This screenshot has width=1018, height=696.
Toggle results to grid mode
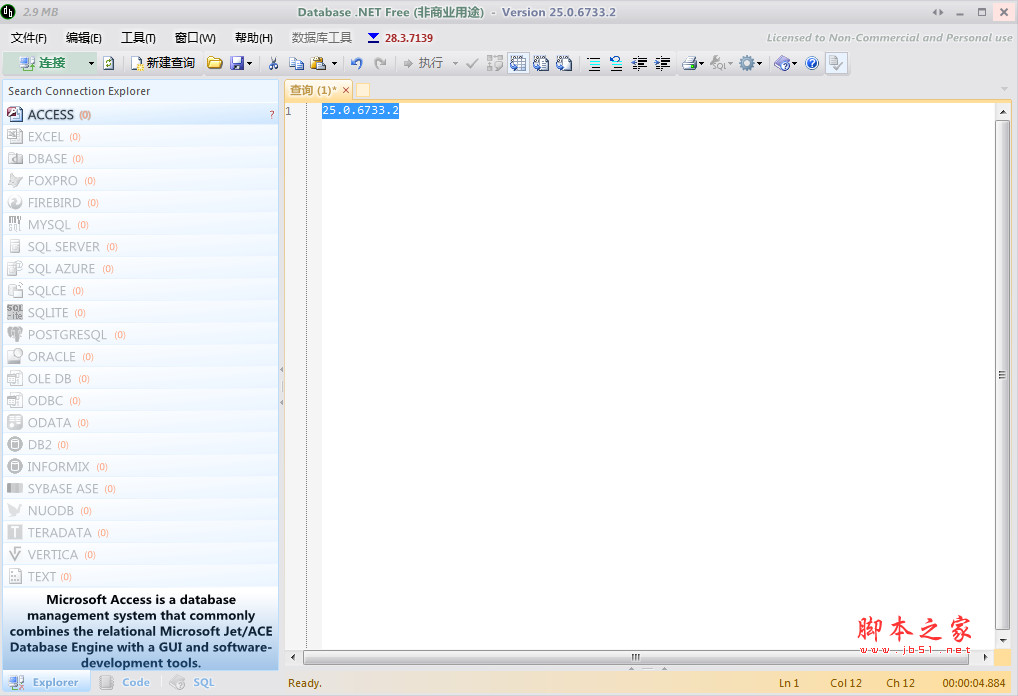tap(518, 63)
